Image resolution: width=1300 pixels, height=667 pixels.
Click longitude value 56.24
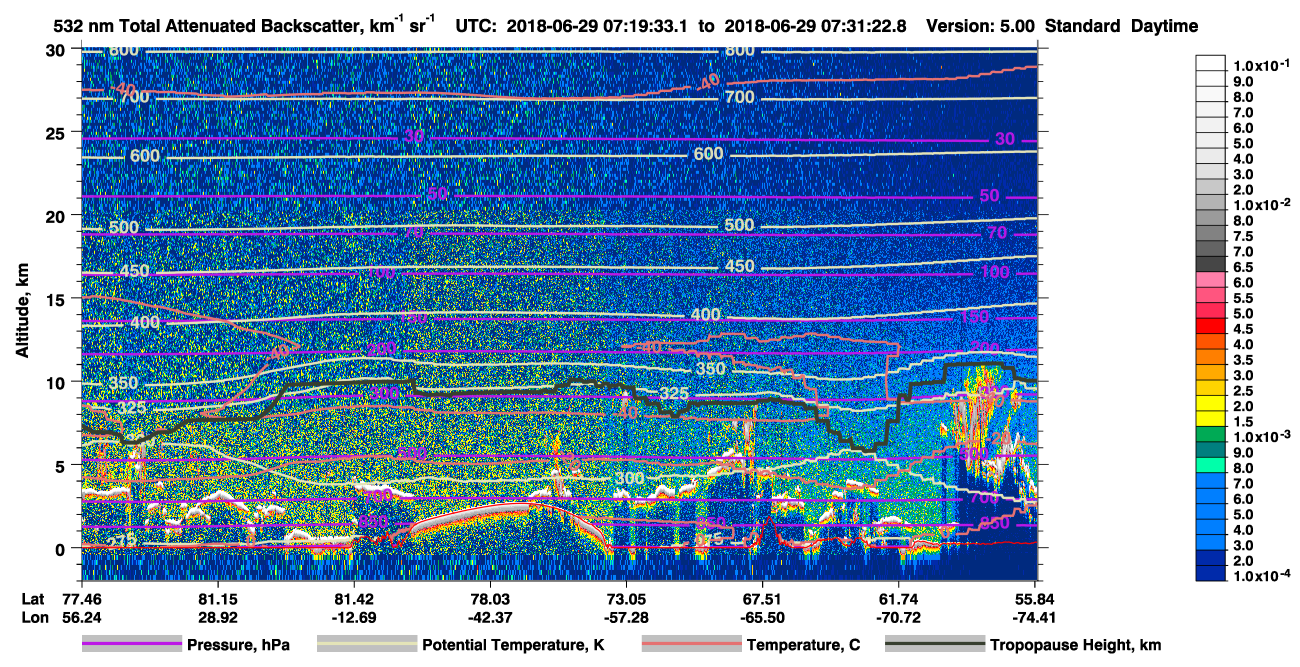click(x=81, y=616)
